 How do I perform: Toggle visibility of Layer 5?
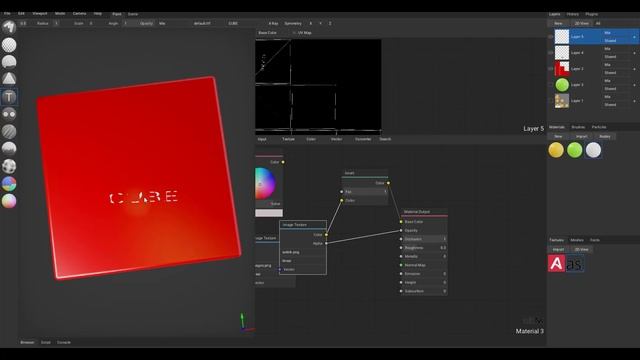pos(551,37)
